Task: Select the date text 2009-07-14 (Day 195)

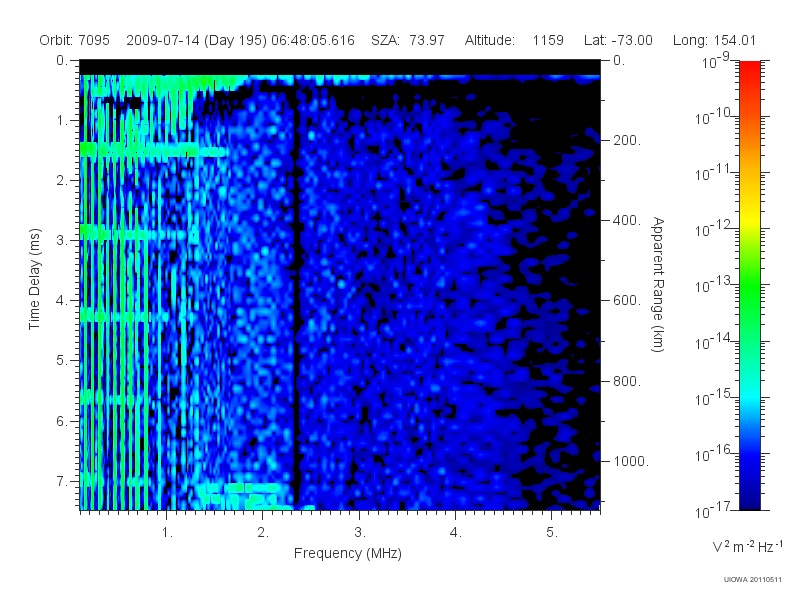Action: (196, 40)
